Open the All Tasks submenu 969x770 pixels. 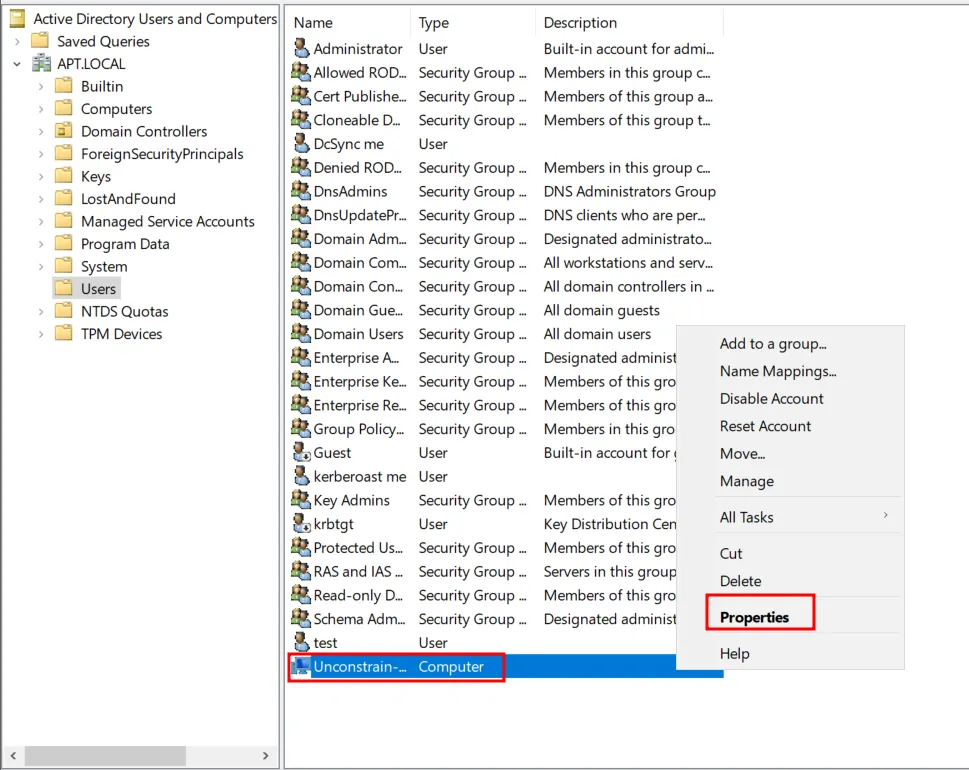(x=790, y=517)
